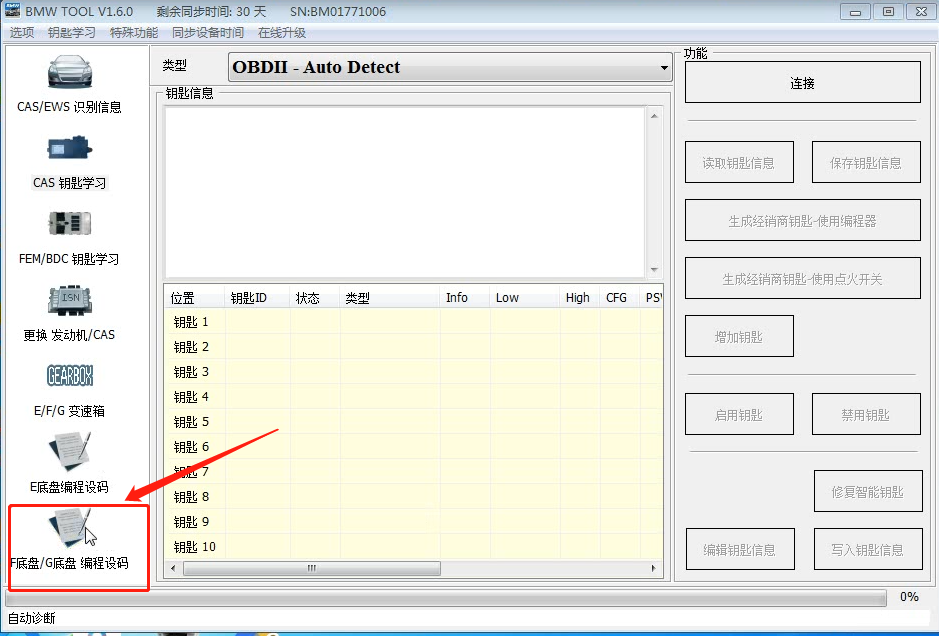Viewport: 939px width, 636px height.
Task: Click the key table scroll left arrow
Action: pos(173,568)
